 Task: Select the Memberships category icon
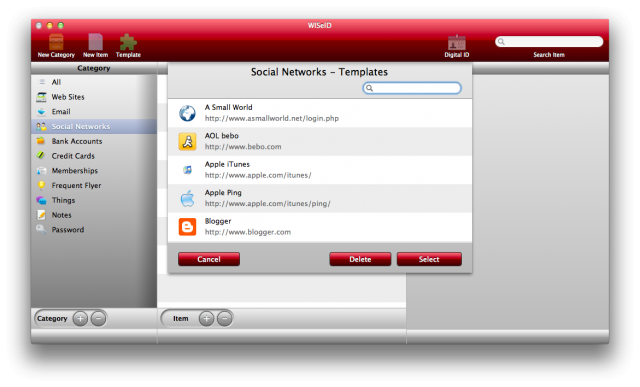pyautogui.click(x=41, y=170)
